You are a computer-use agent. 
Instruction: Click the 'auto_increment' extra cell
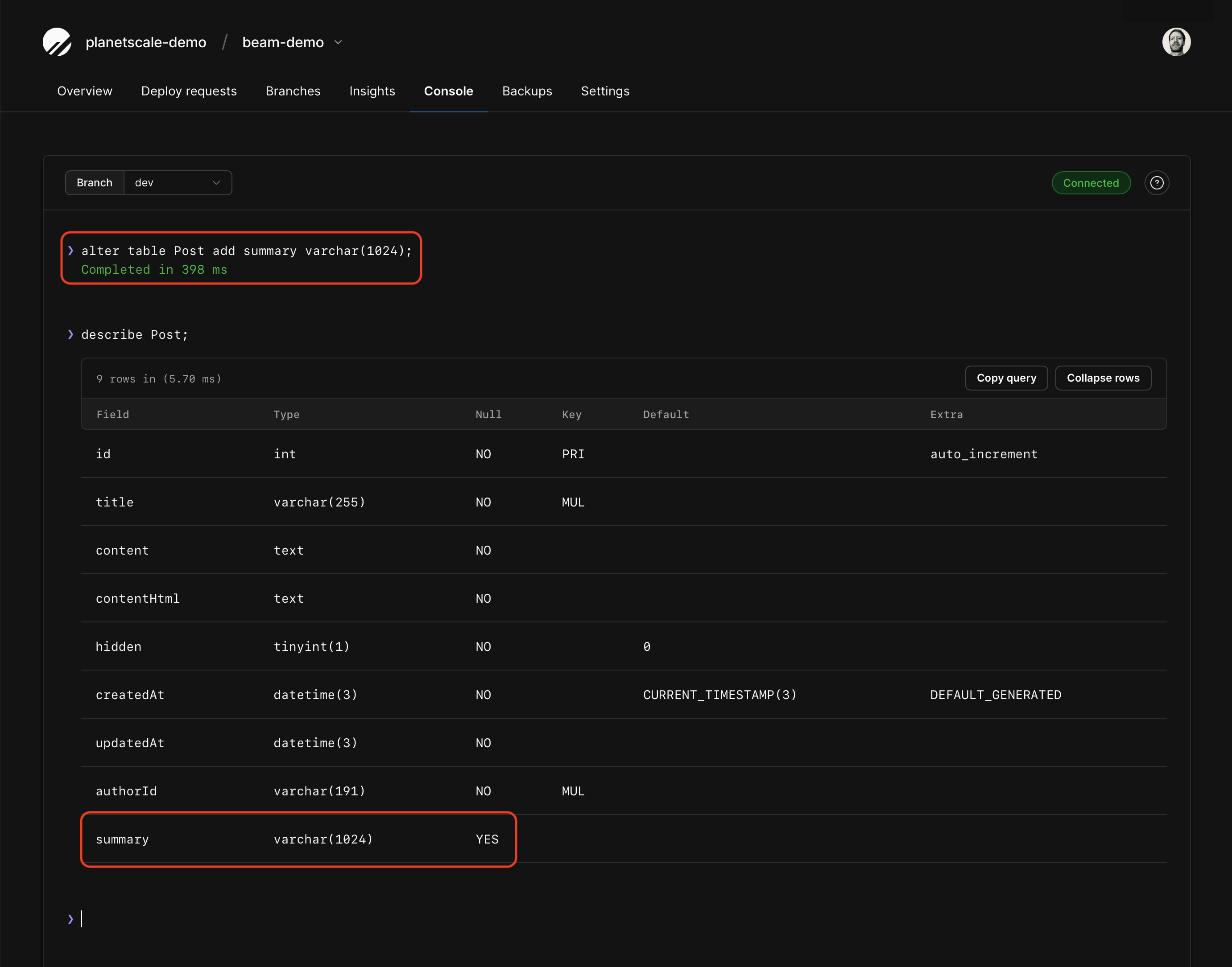coord(984,454)
